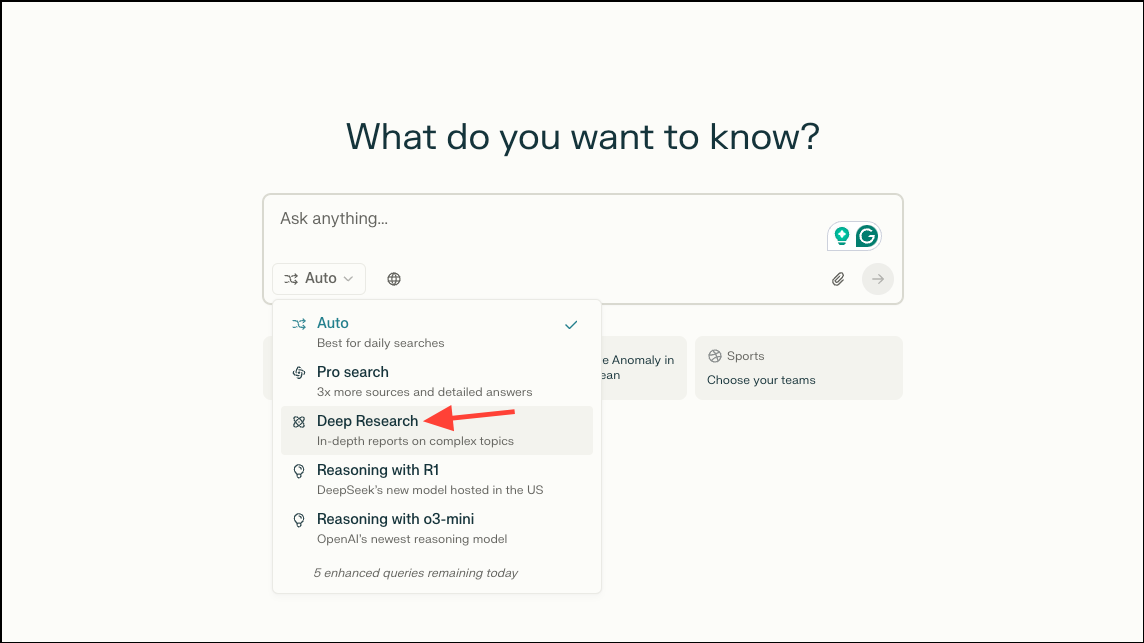Click the checkmark marking Auto as selected
The width and height of the screenshot is (1144, 643).
[x=571, y=324]
